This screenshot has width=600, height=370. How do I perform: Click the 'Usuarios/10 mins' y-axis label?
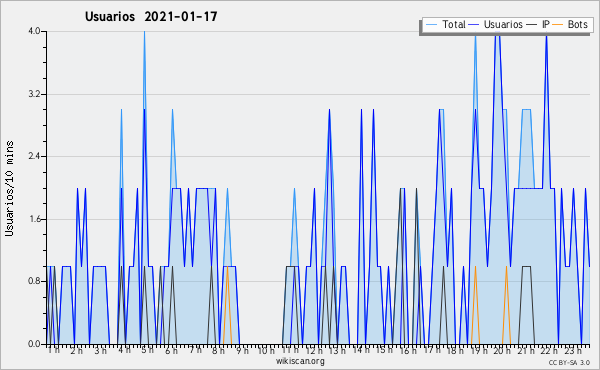coord(9,188)
